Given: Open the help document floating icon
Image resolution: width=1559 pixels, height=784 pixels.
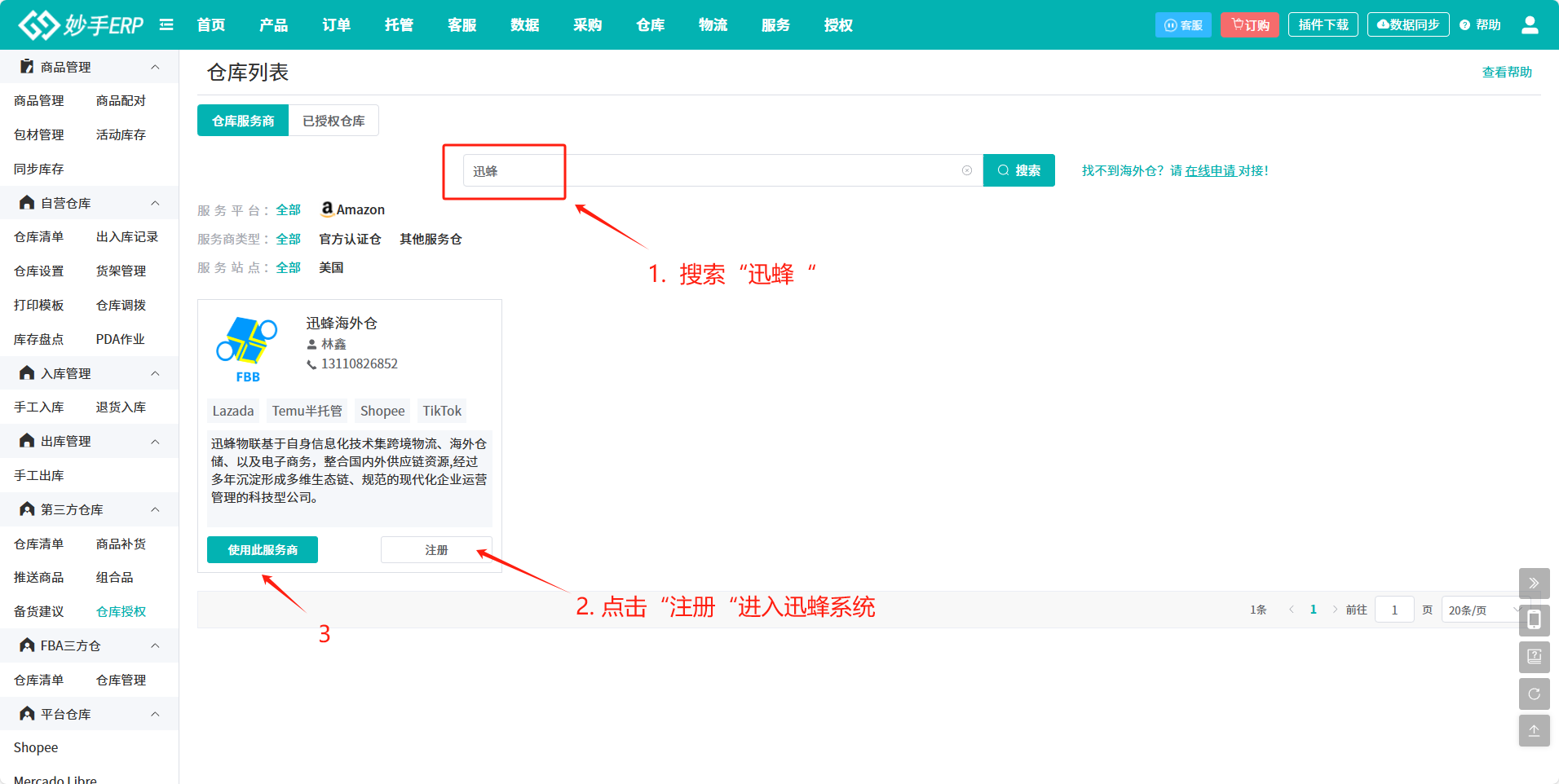Looking at the screenshot, I should click(1534, 657).
